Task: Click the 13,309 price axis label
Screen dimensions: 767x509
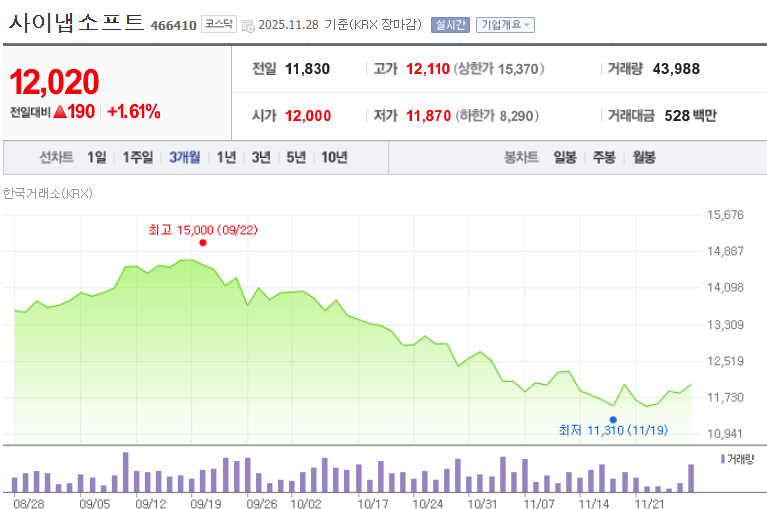Action: coord(725,325)
